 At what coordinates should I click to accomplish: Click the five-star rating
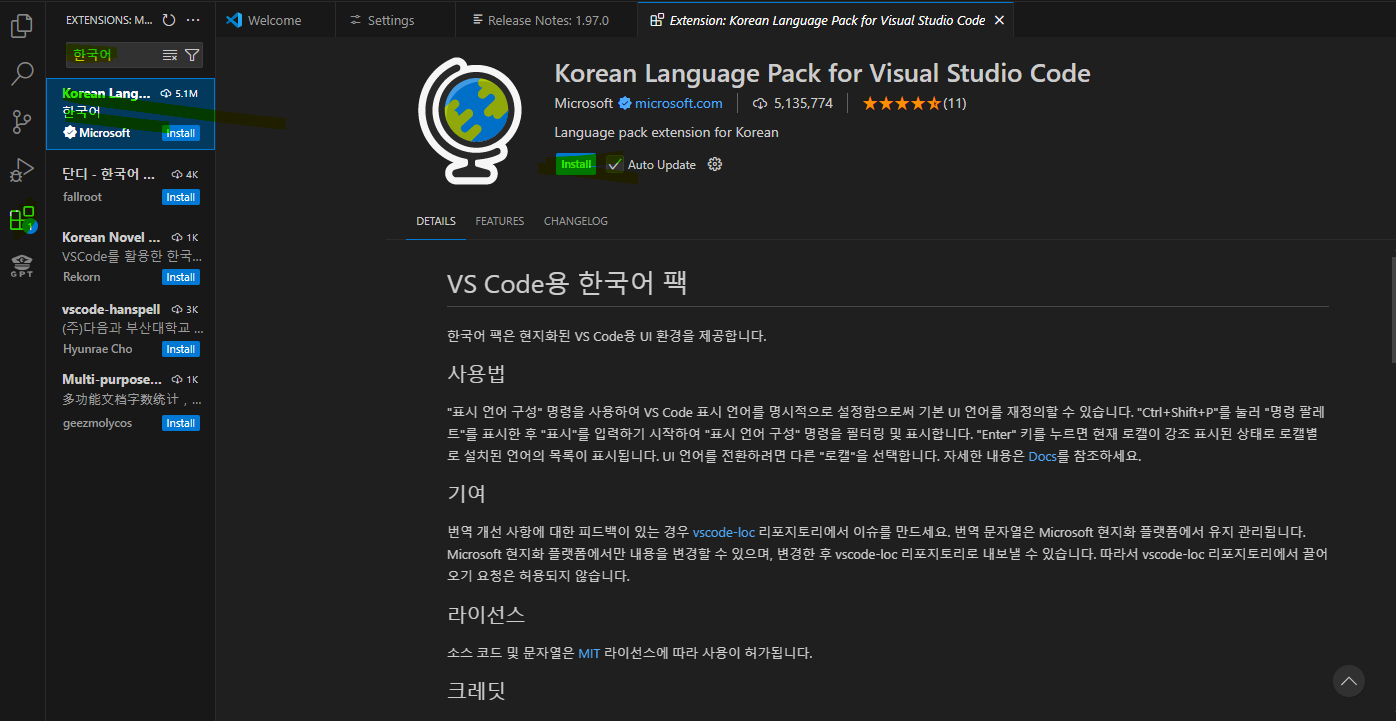[901, 103]
